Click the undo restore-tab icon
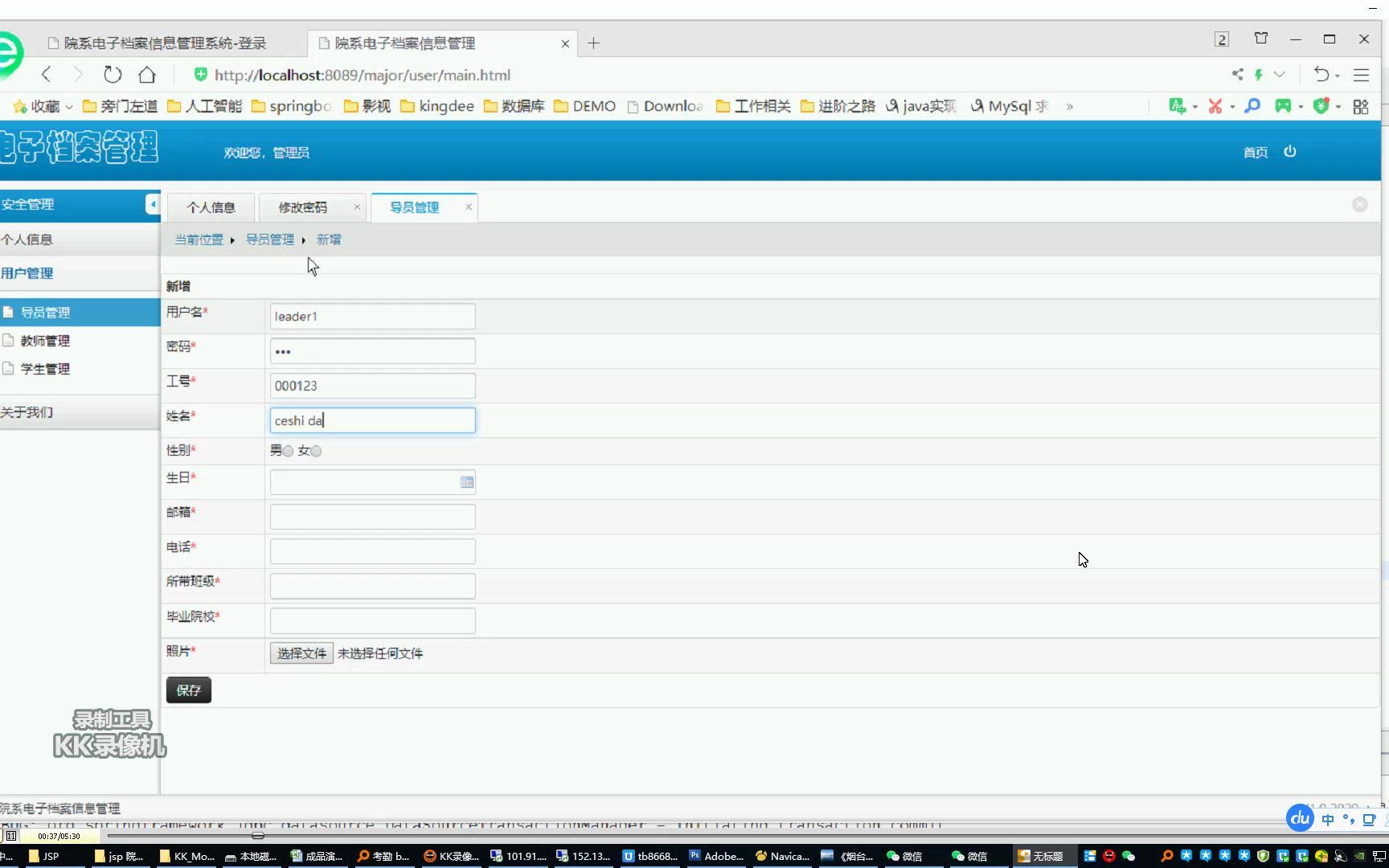 click(1321, 75)
